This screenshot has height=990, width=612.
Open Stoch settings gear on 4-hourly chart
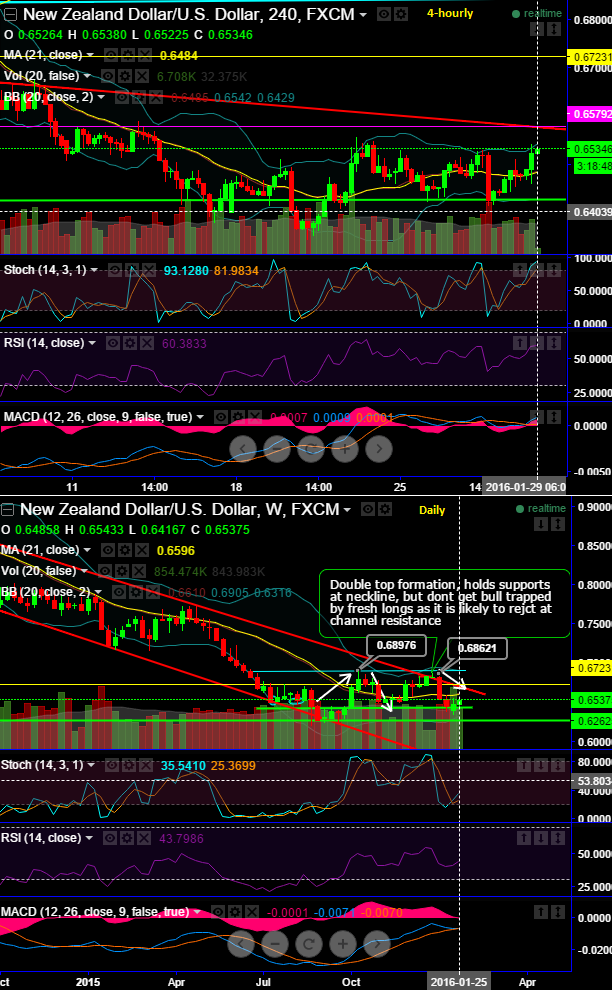[x=131, y=270]
